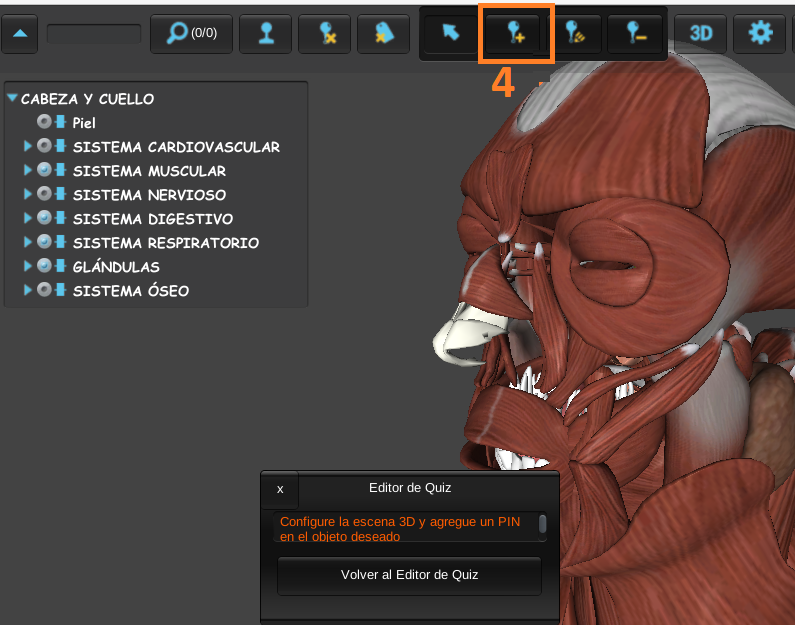
Task: Expand SISTEMA RESPIRATORIO node
Action: [x=28, y=242]
